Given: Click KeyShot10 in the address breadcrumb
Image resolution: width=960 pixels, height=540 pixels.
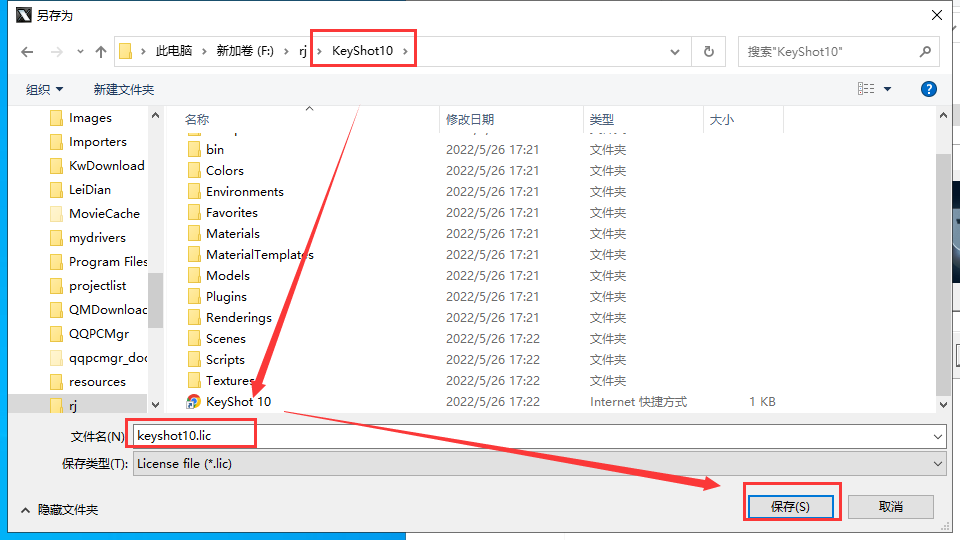Looking at the screenshot, I should point(362,51).
